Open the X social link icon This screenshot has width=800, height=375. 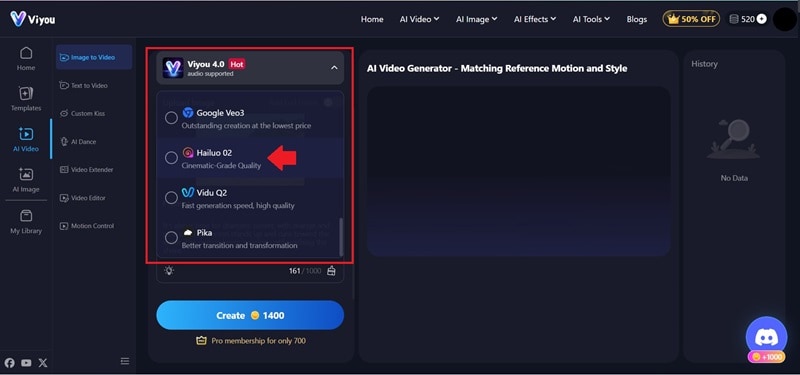pos(43,362)
